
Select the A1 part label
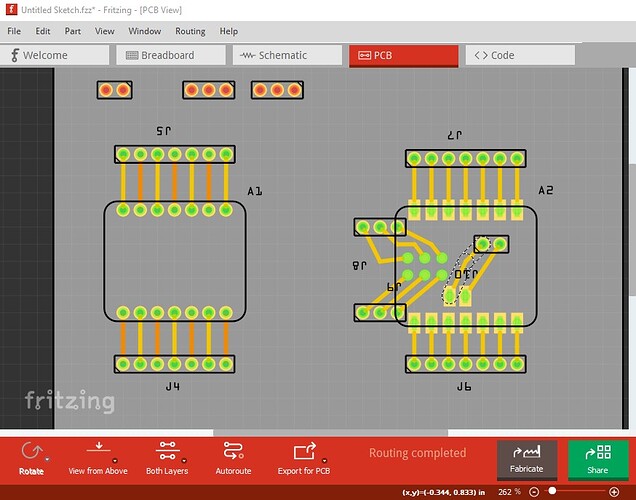coord(255,191)
